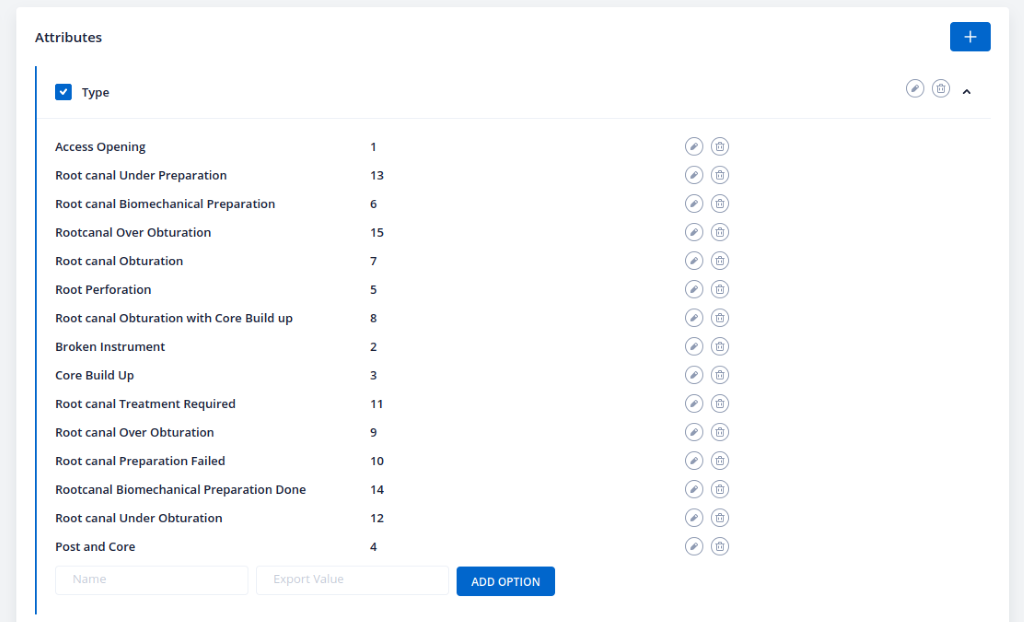Click the ADD OPTION button
This screenshot has height=622, width=1024.
pos(505,581)
